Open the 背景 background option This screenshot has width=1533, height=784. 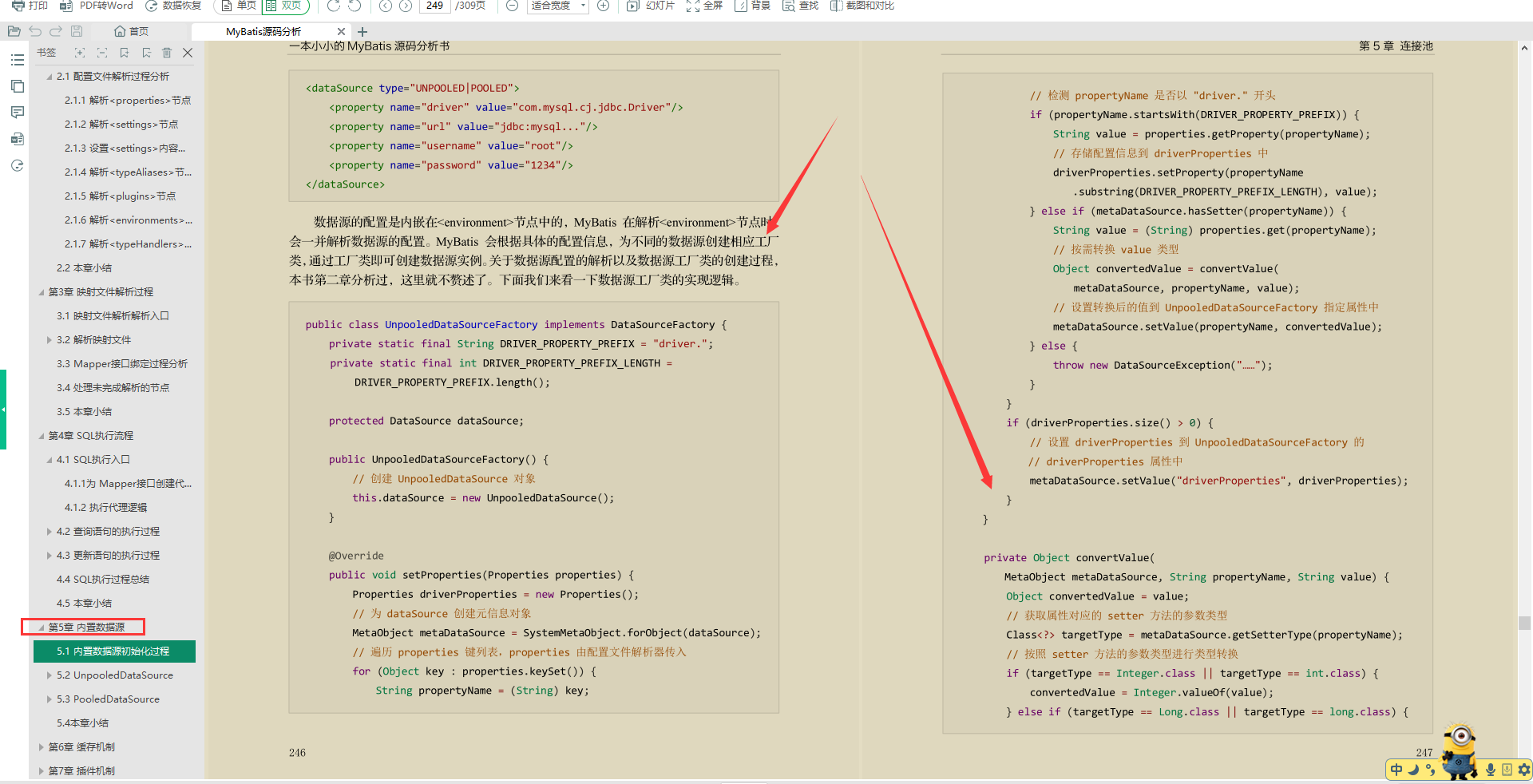point(752,6)
